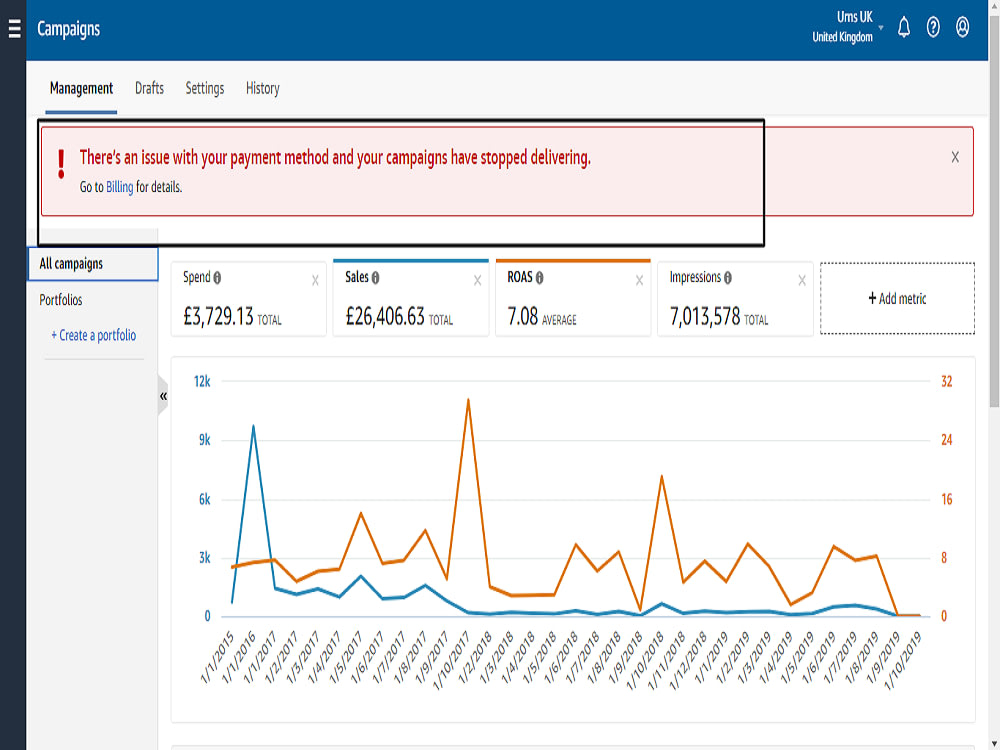The image size is (1000, 750).
Task: Select the Impressions metric card
Action: 735,298
